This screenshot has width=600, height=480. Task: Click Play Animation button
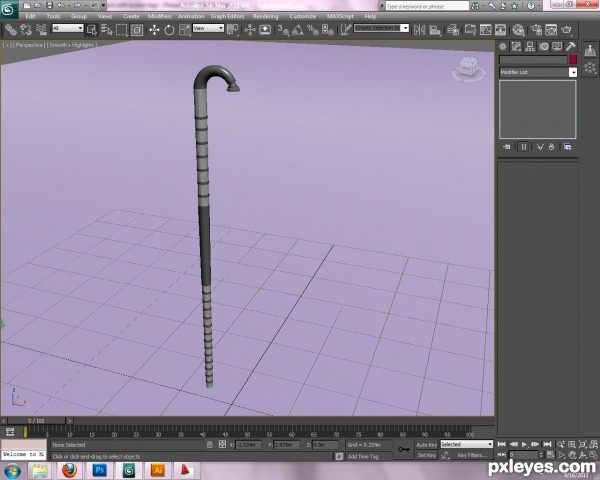(525, 444)
